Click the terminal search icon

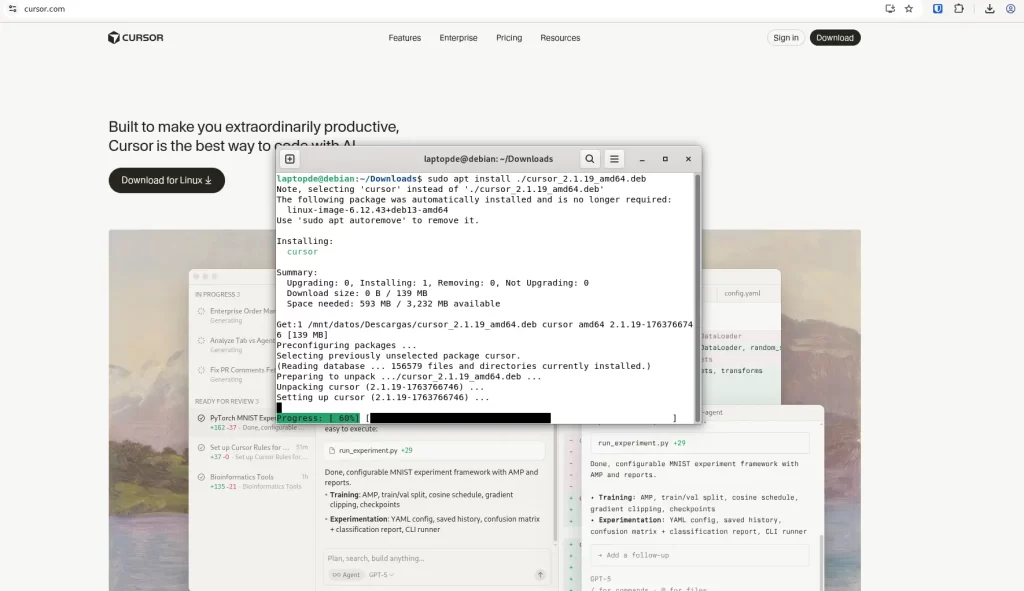click(x=590, y=159)
